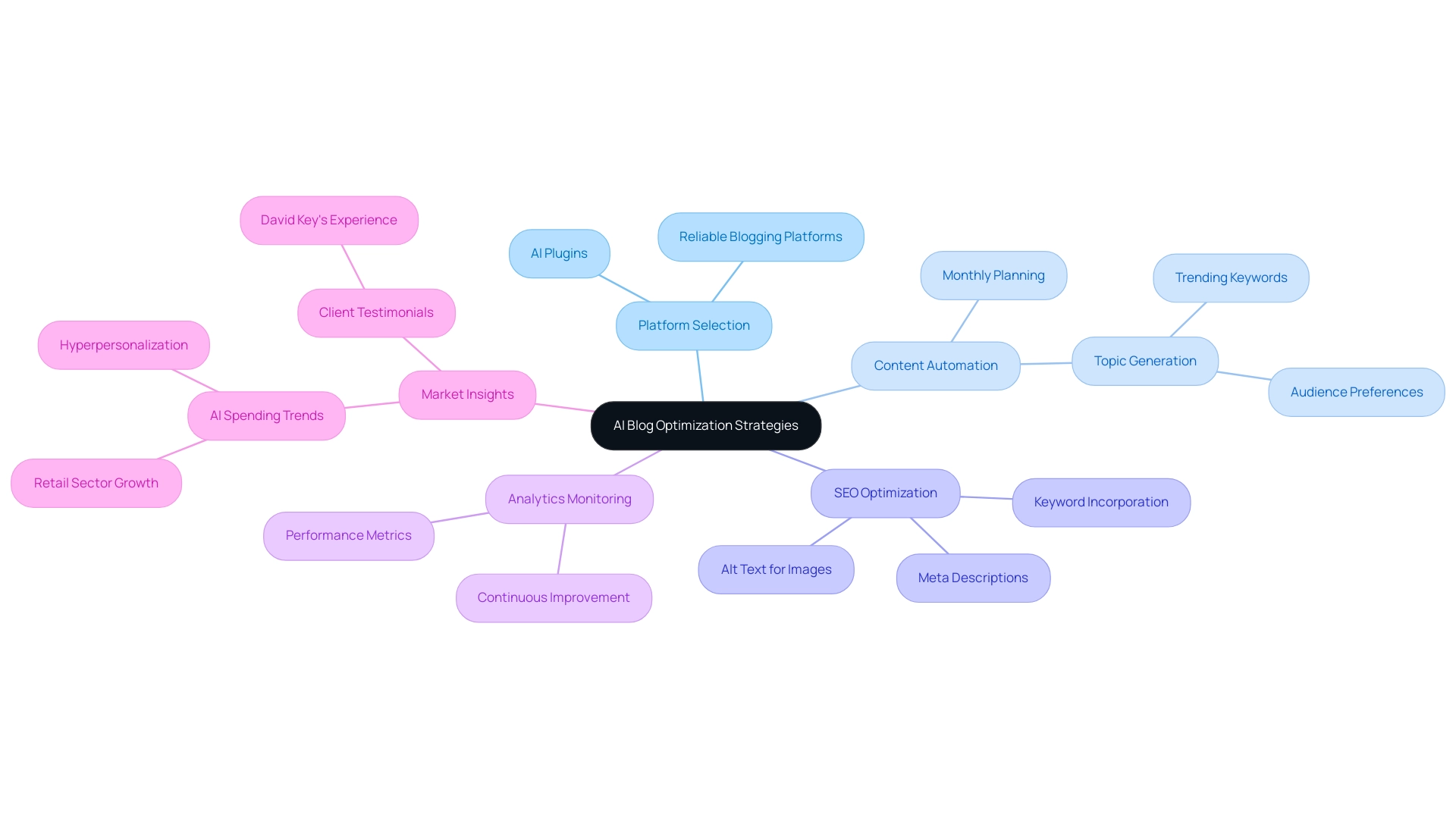Expand the Continuous Improvement branch

pos(554,597)
